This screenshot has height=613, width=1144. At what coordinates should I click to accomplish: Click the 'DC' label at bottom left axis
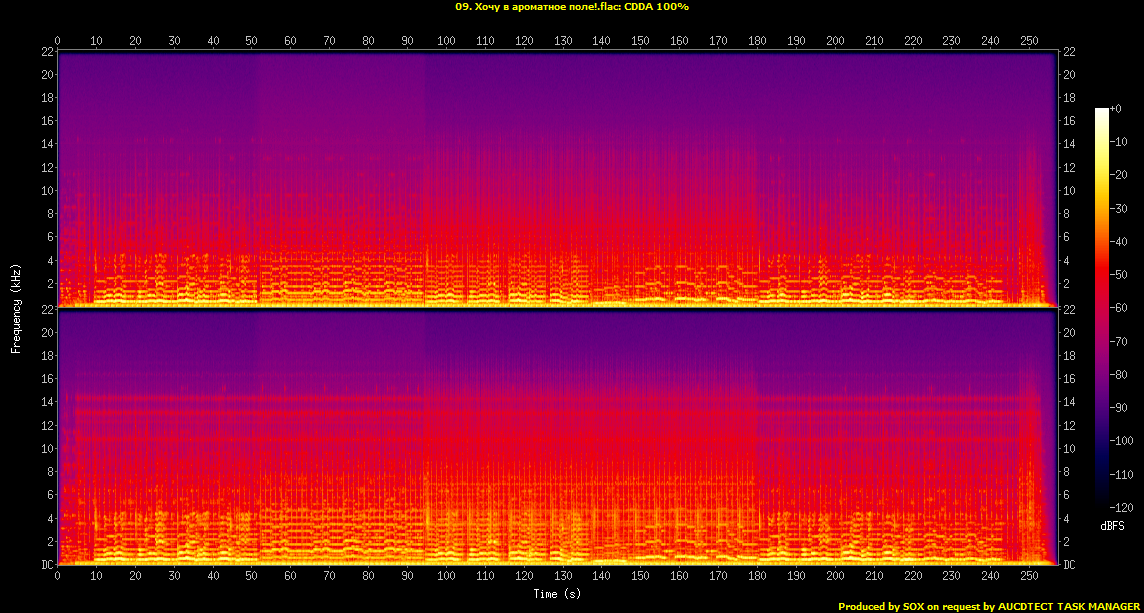click(x=46, y=565)
